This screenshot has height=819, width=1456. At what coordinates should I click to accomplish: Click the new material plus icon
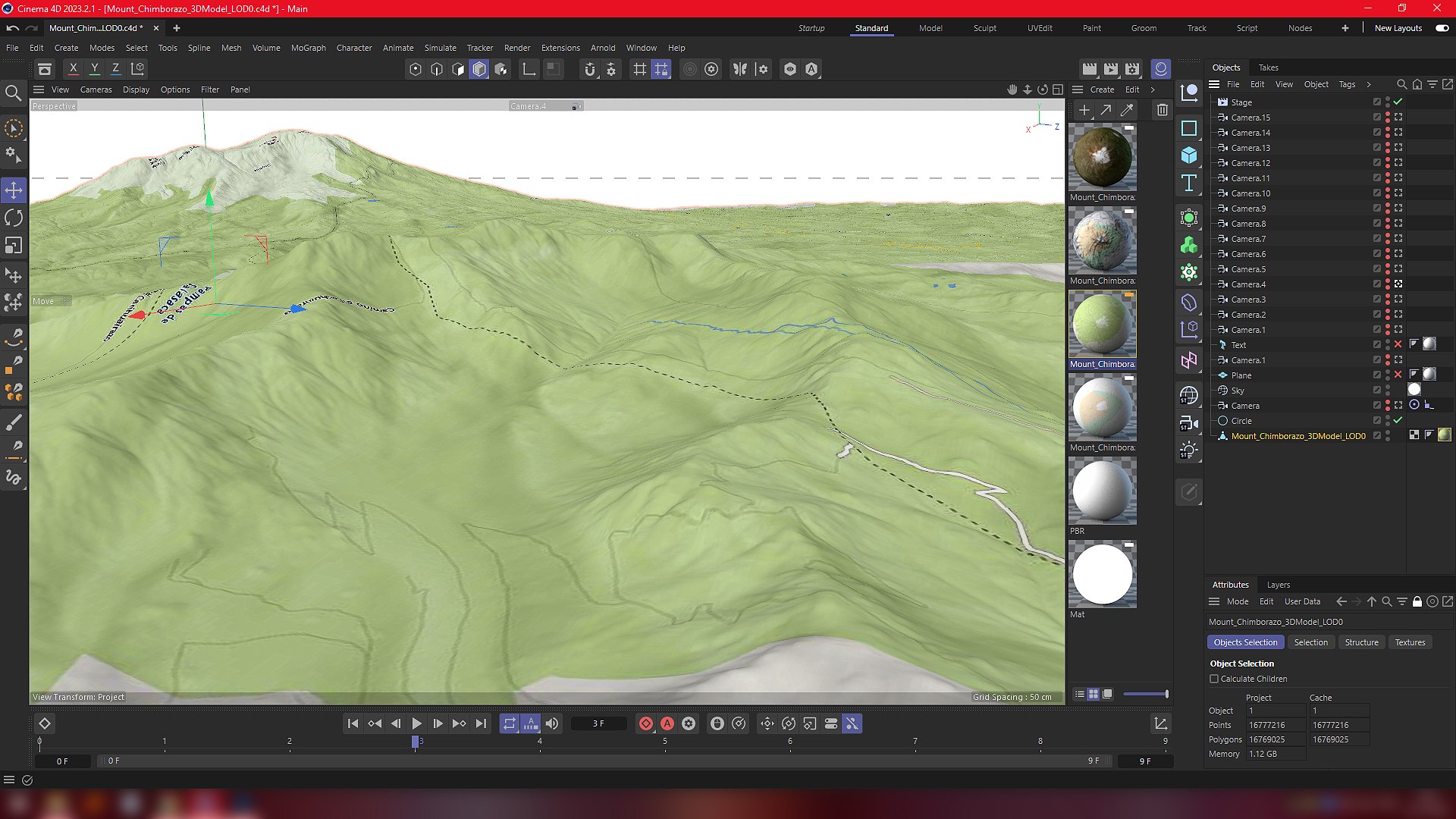tap(1084, 110)
